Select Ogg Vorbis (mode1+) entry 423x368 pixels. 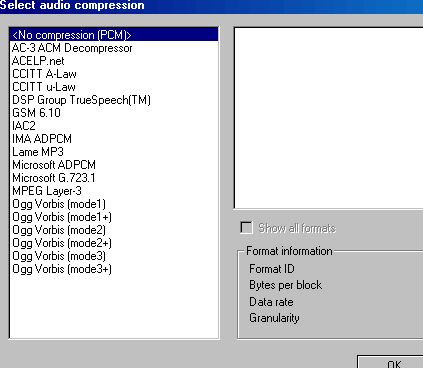114,217
